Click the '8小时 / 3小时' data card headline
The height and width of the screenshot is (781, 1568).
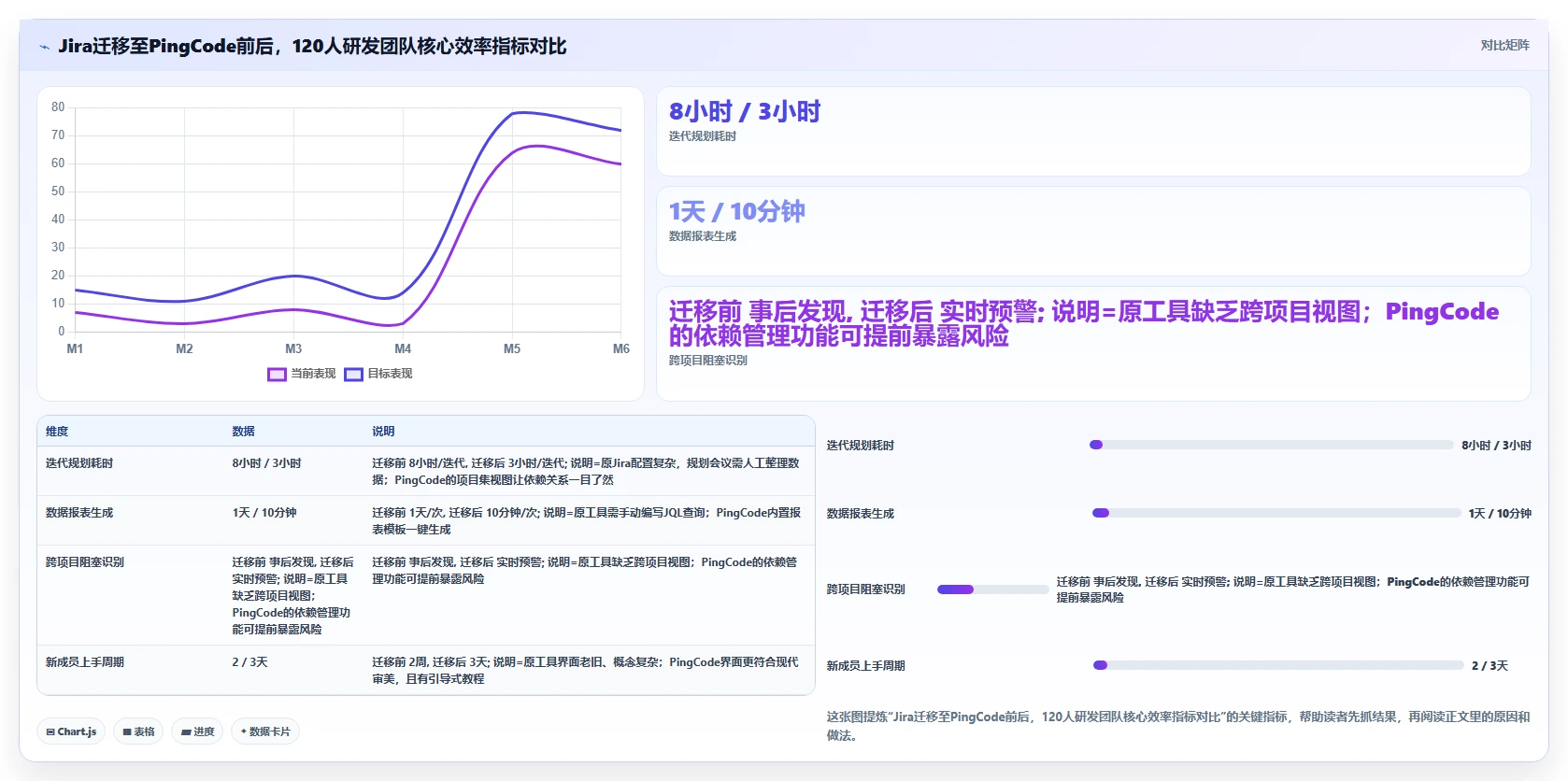(745, 112)
